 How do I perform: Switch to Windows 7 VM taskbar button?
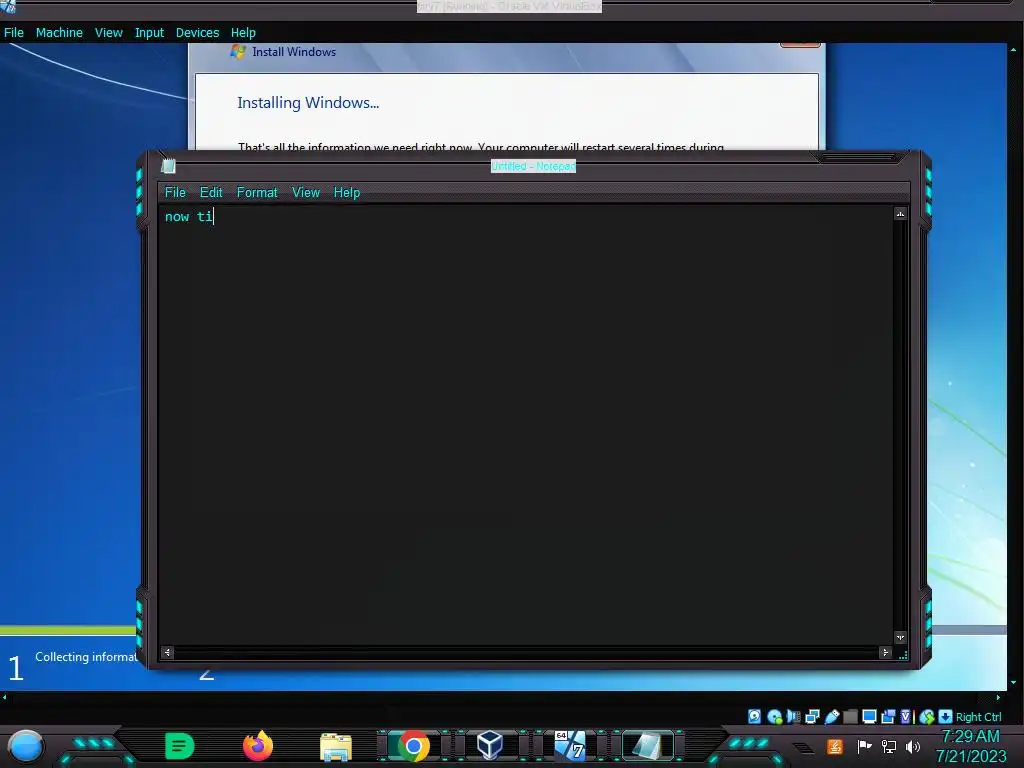(569, 746)
